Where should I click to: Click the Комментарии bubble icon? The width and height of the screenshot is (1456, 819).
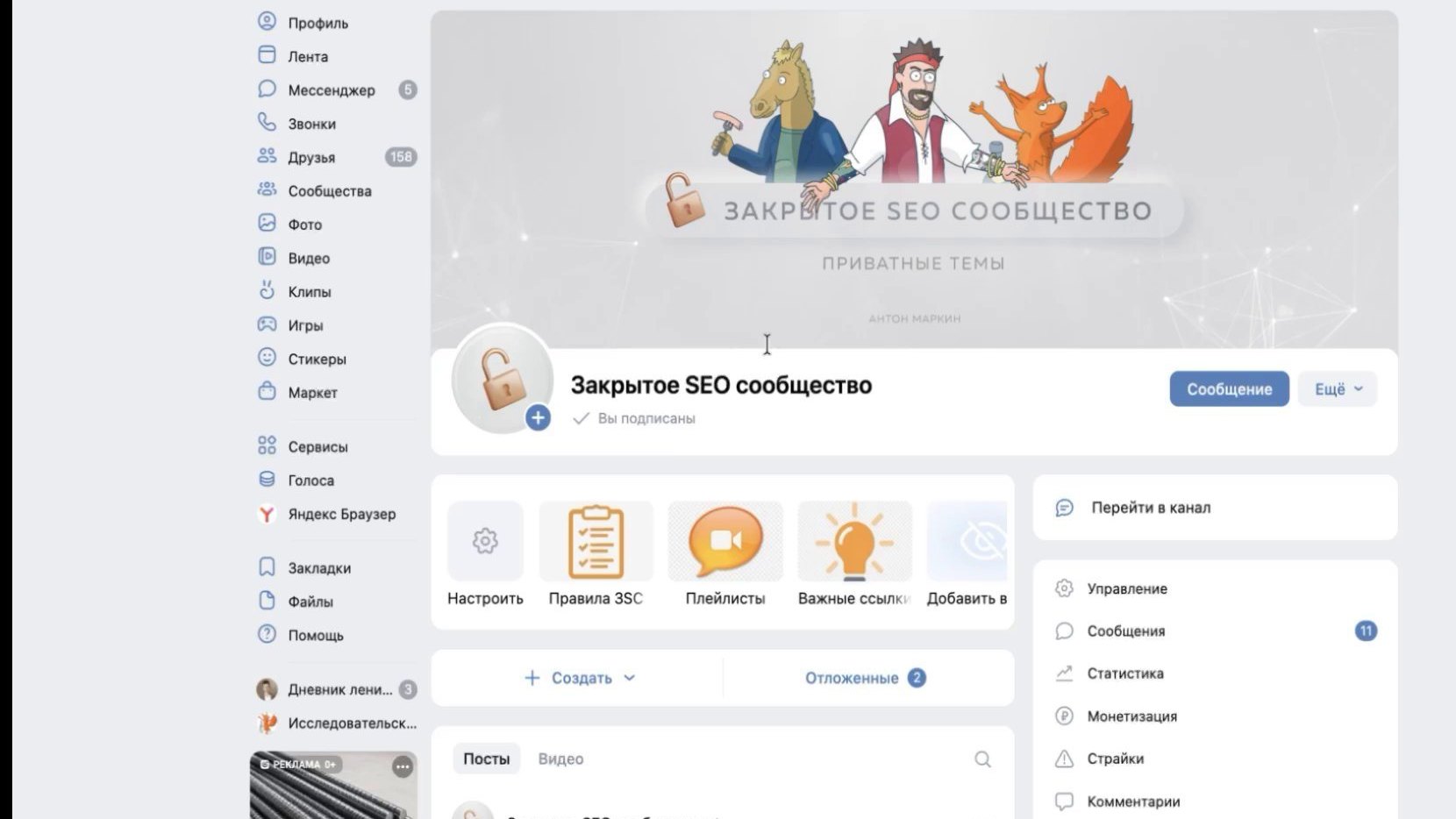[1064, 801]
